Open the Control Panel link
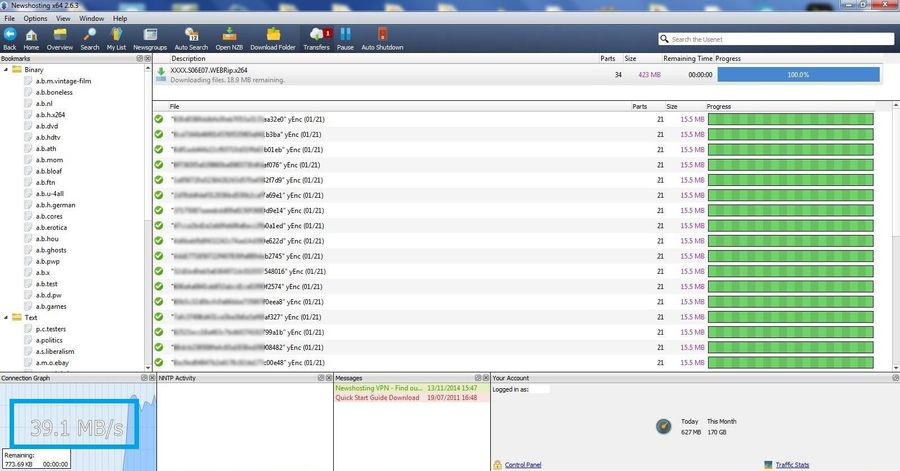The width and height of the screenshot is (900, 471). click(x=522, y=465)
